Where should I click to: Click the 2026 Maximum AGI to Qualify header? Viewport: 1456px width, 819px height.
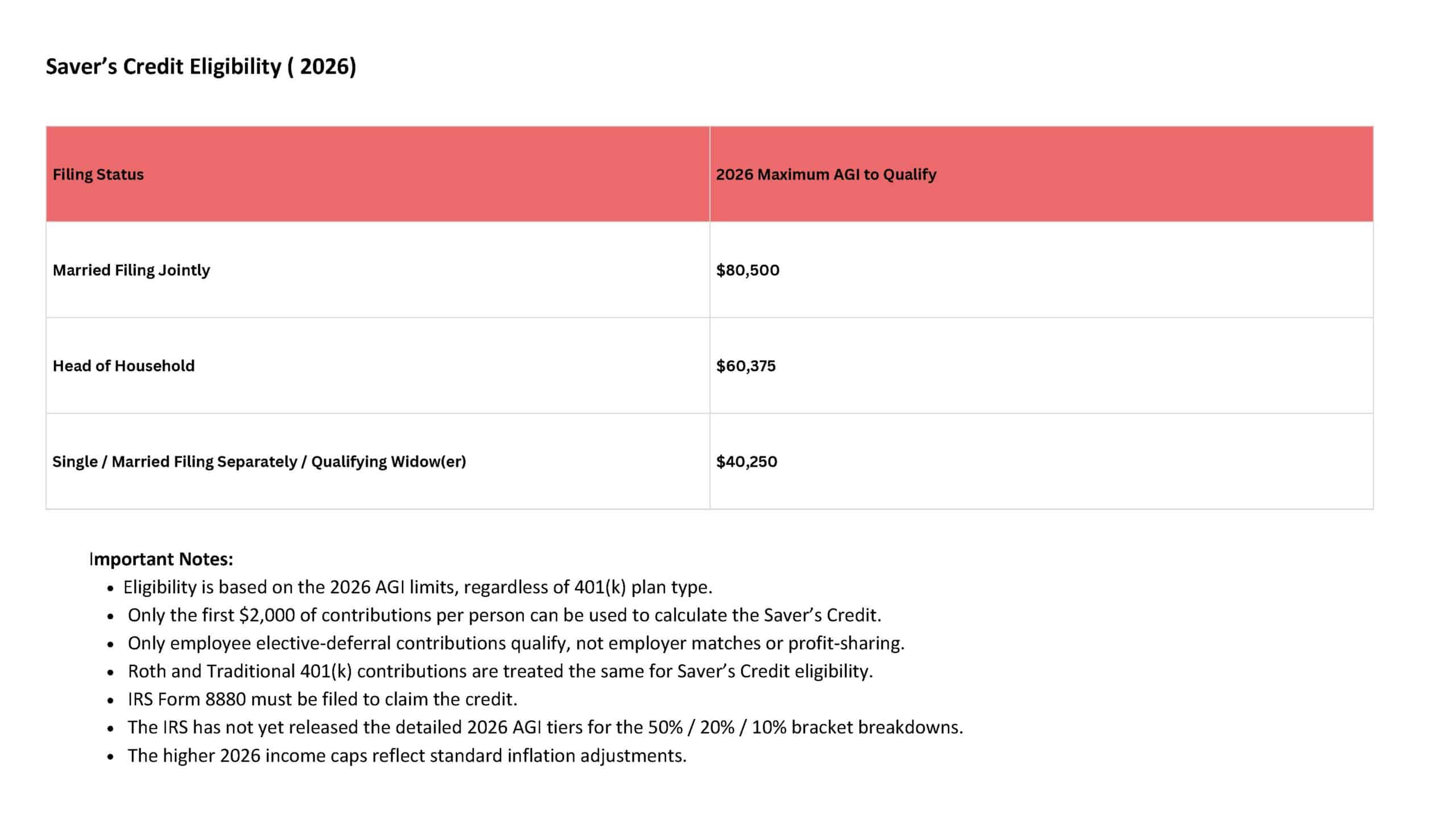826,174
